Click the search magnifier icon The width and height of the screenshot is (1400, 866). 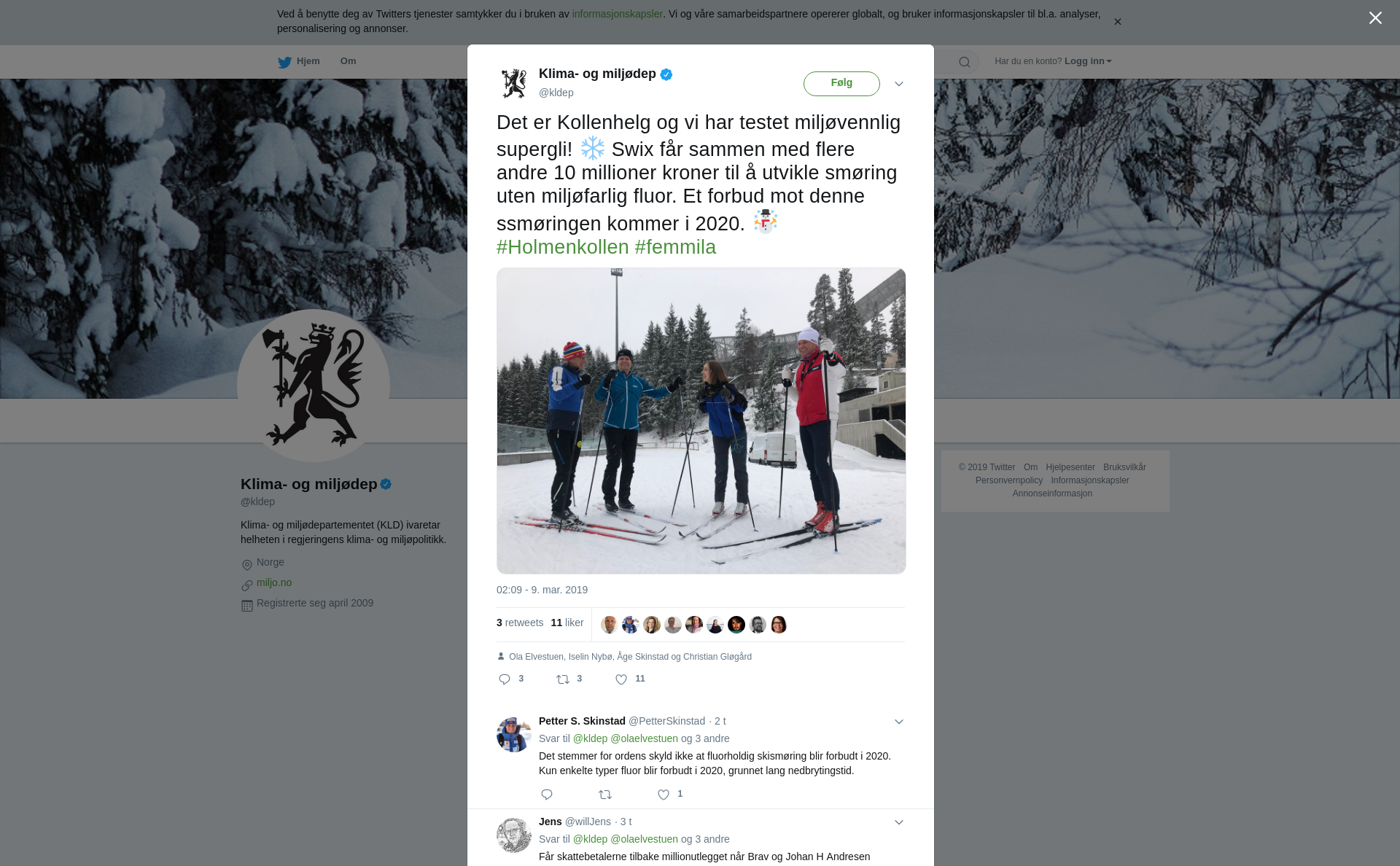click(965, 62)
